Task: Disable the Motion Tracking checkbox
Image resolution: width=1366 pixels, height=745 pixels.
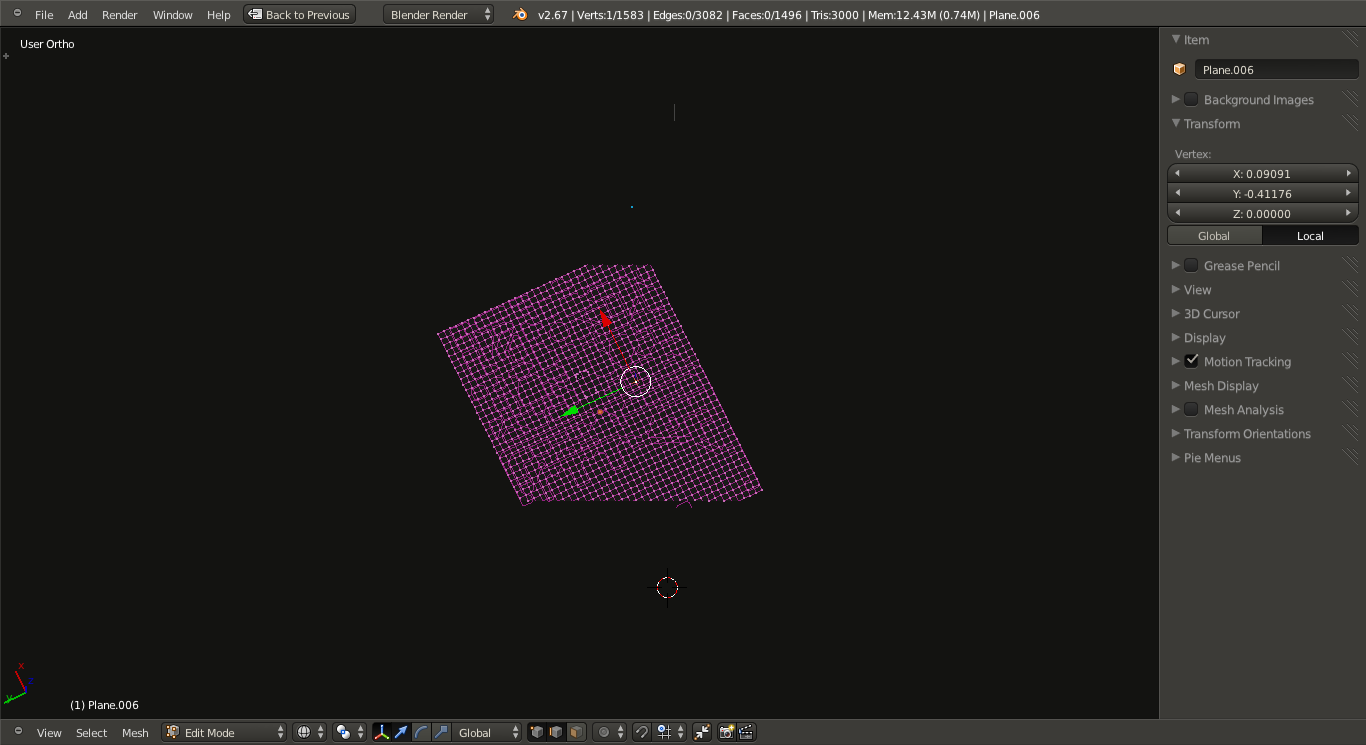Action: coord(1191,361)
